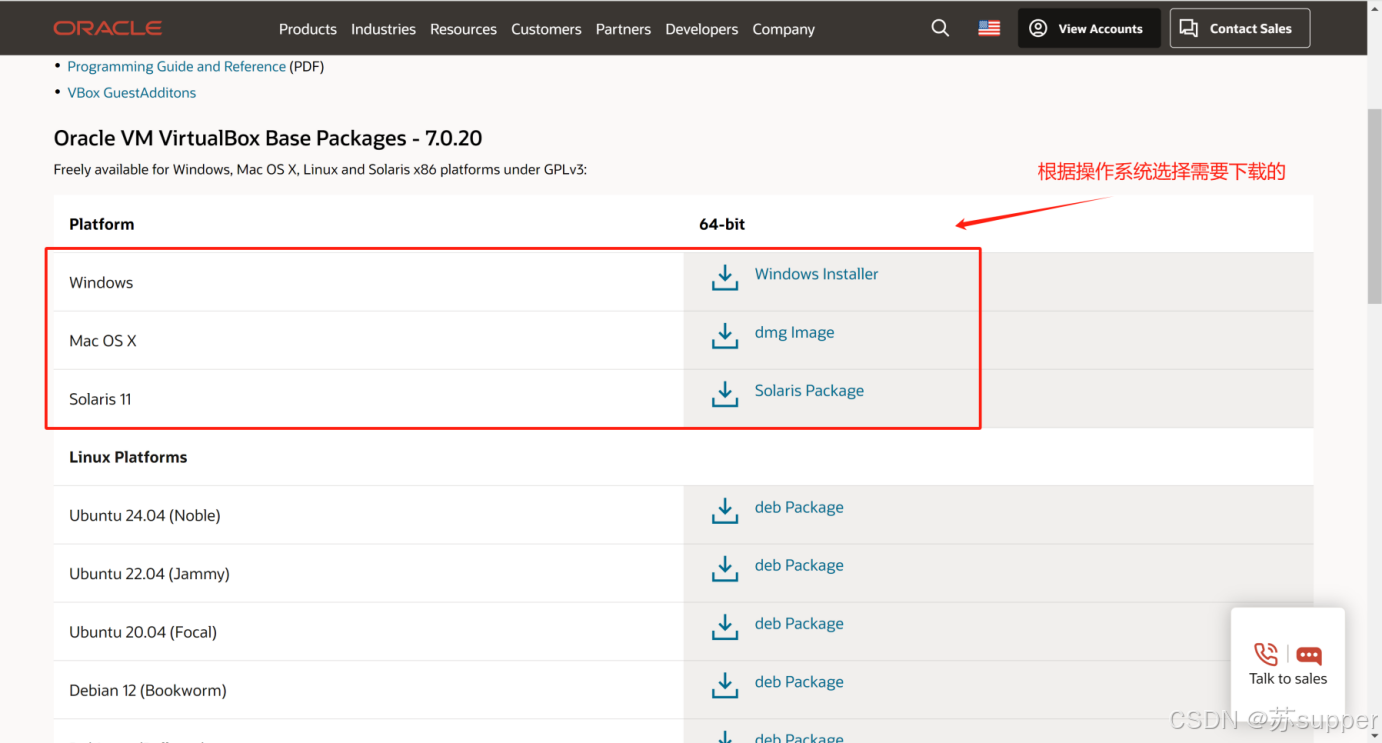Open the Resources menu

(463, 29)
